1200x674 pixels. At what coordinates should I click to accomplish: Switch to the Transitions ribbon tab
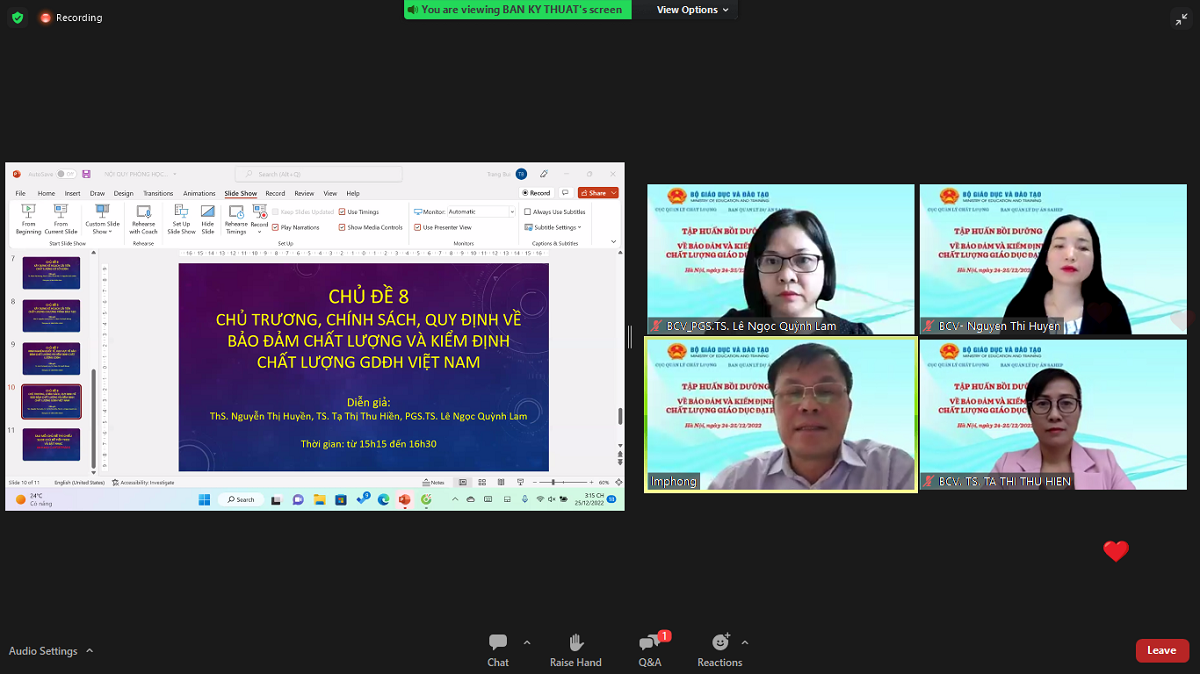157,193
